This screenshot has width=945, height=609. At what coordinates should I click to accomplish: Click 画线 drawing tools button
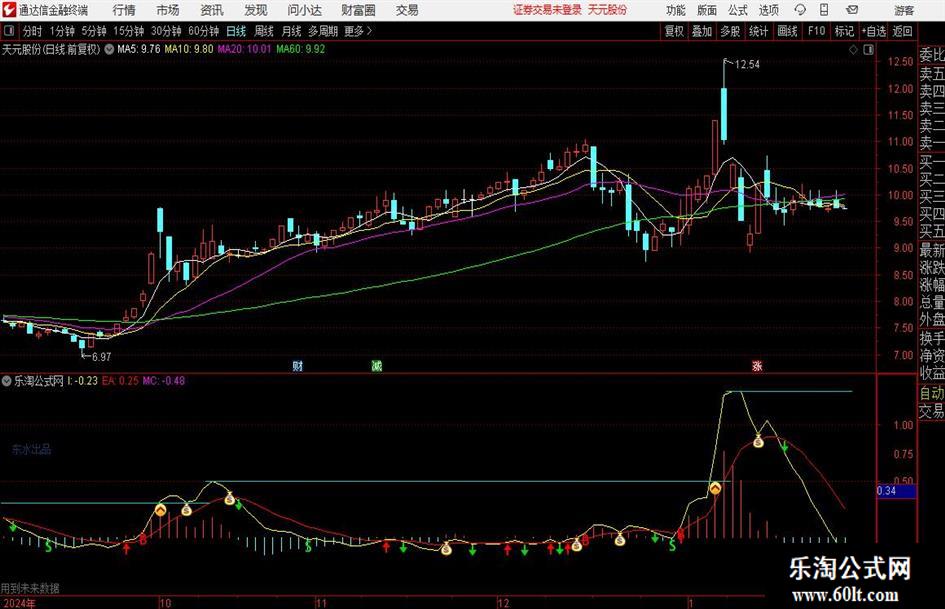coord(787,31)
